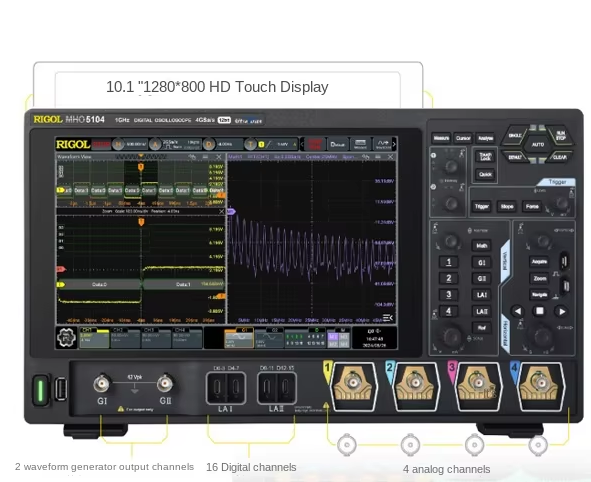Expand the toolbar with the right chevron
591x482 pixels.
394,144
